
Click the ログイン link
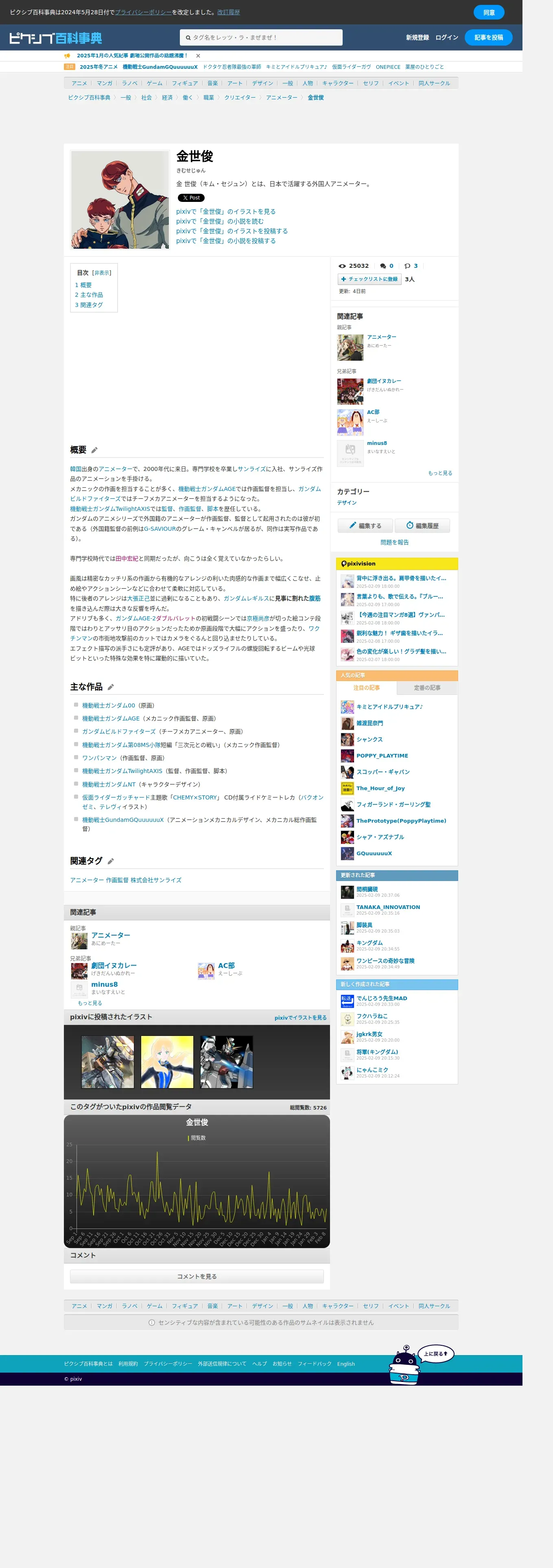click(x=446, y=38)
